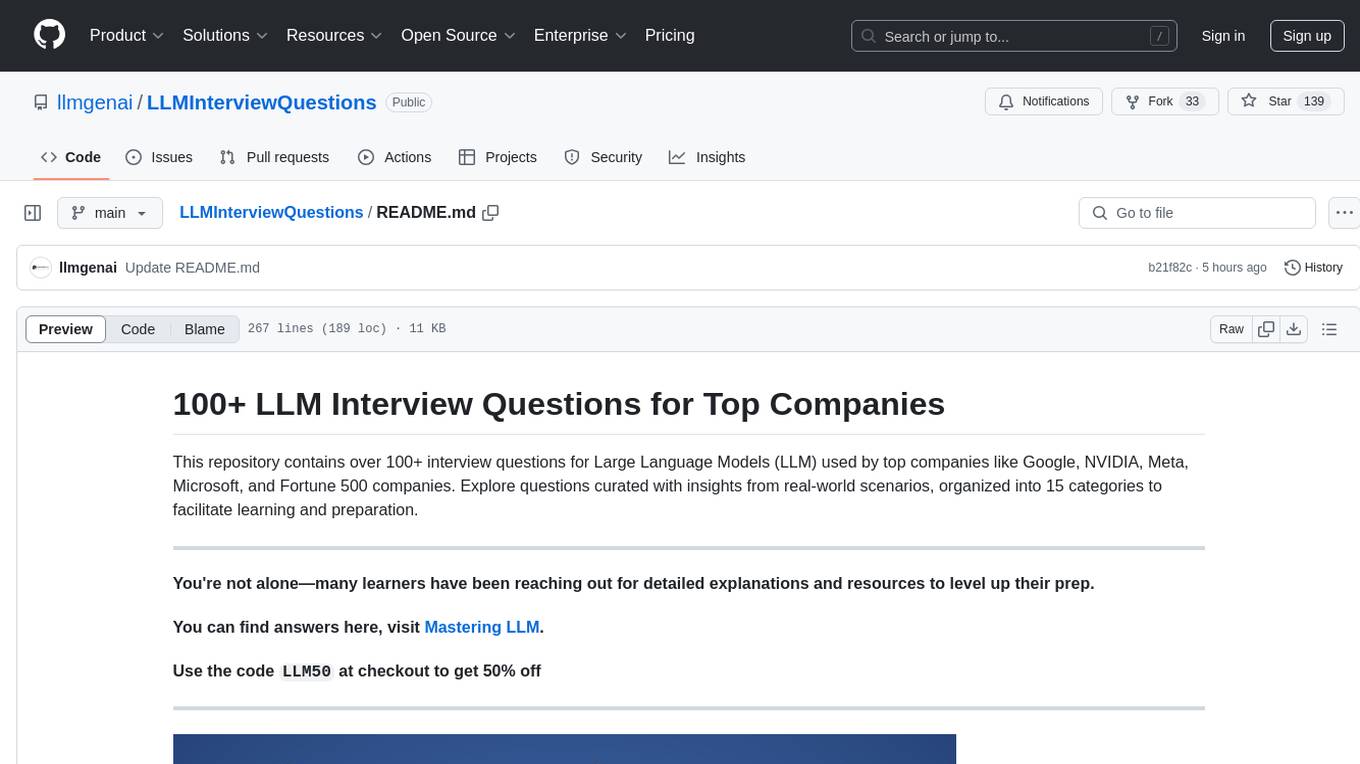Image resolution: width=1360 pixels, height=764 pixels.
Task: Select the Code view toggle
Action: pyautogui.click(x=138, y=329)
